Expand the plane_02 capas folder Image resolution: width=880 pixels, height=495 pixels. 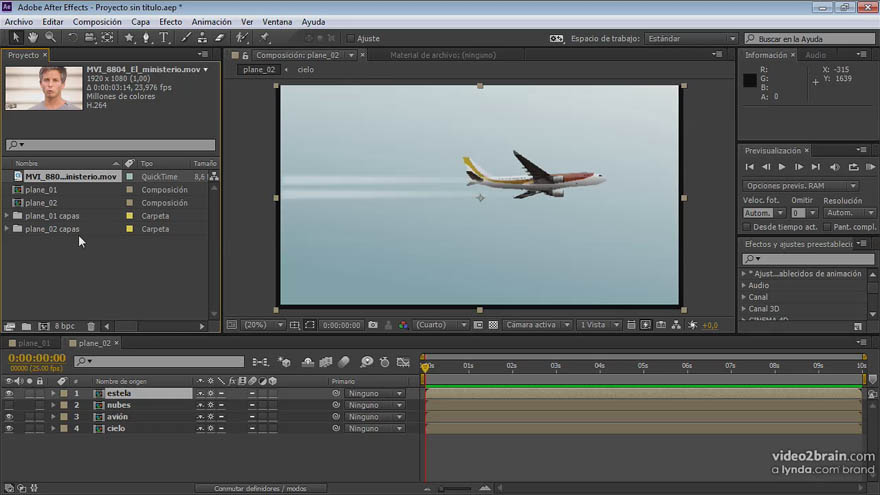(x=7, y=229)
